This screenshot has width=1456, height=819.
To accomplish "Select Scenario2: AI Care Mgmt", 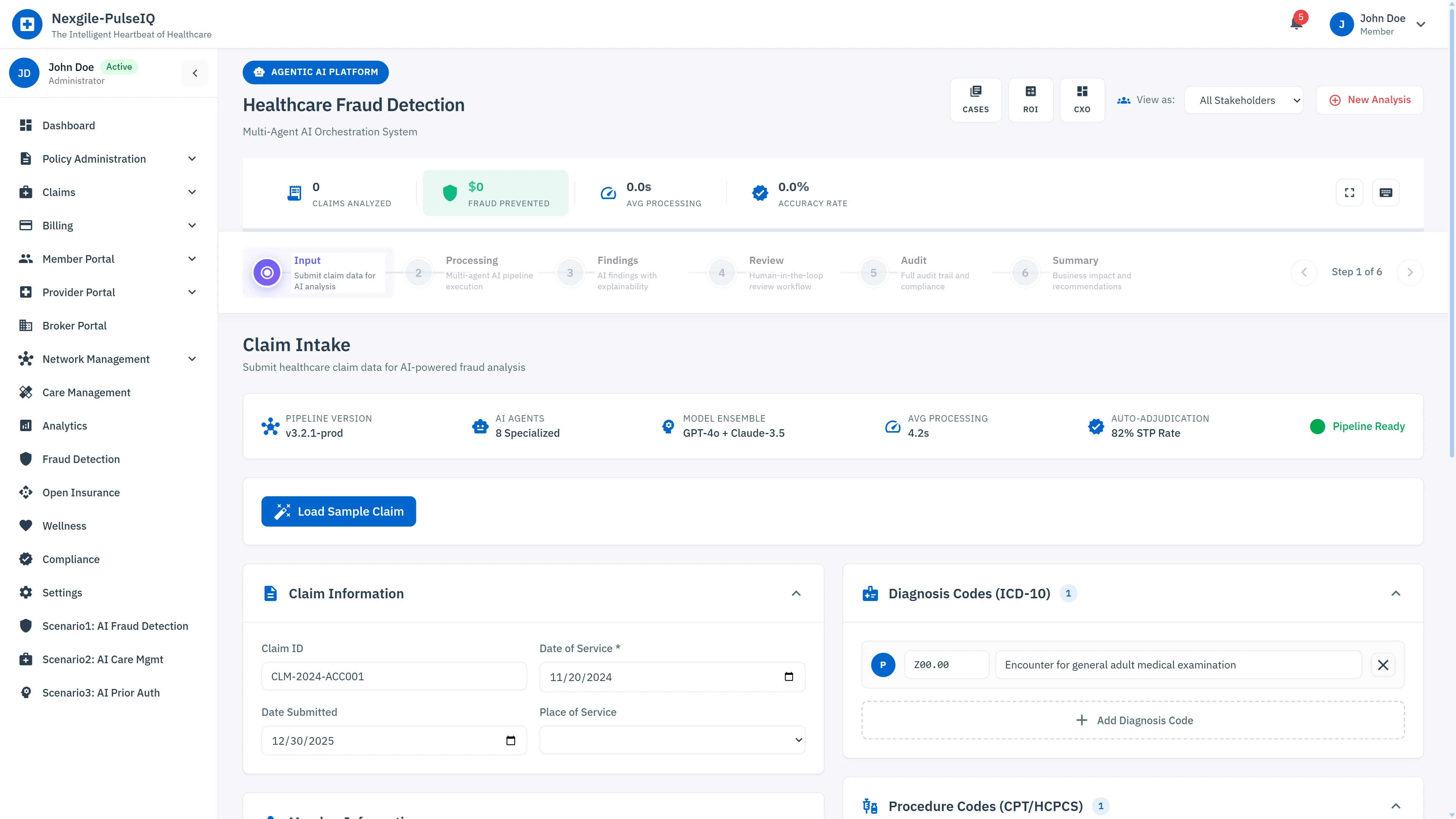I will tap(103, 659).
